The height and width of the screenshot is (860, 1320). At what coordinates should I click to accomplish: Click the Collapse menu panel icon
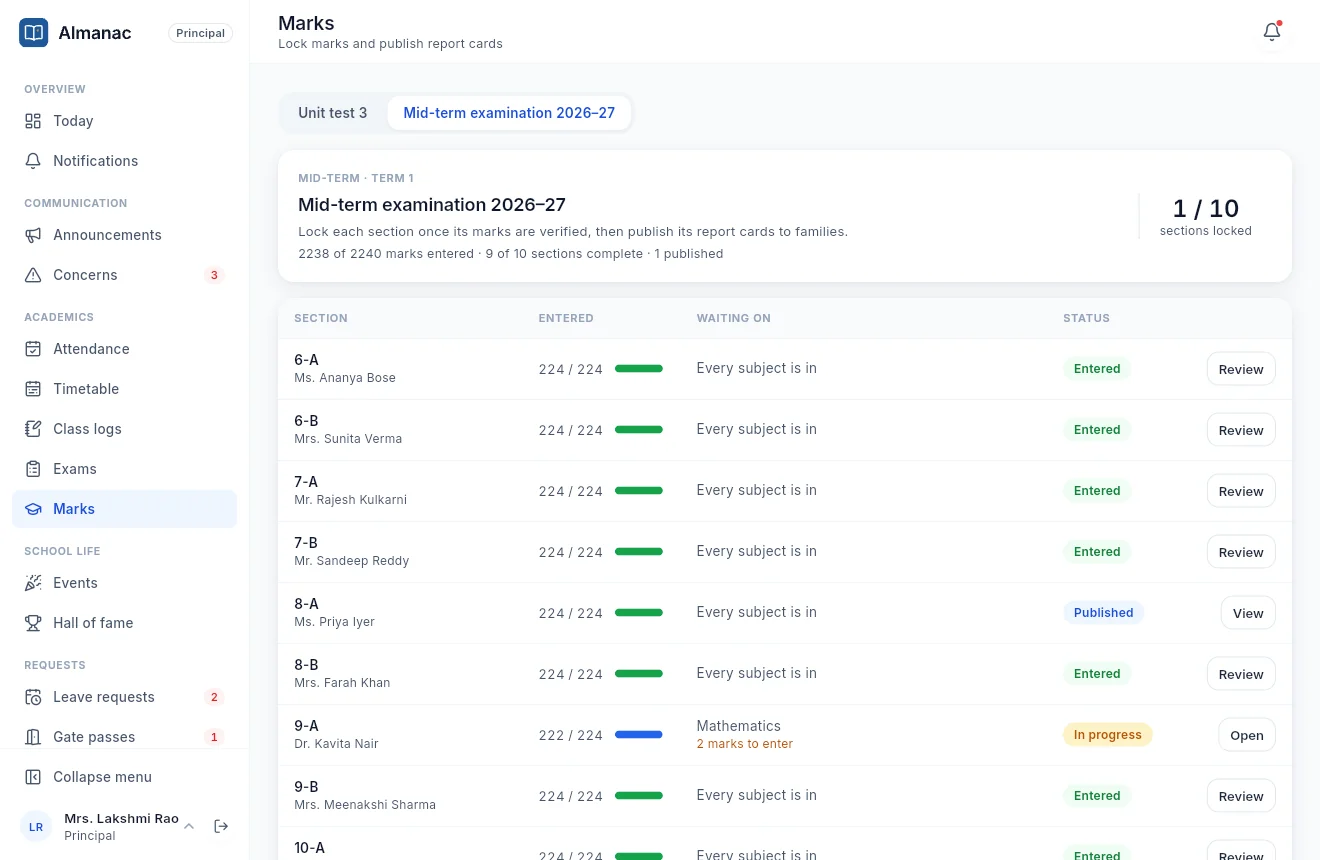coord(33,777)
